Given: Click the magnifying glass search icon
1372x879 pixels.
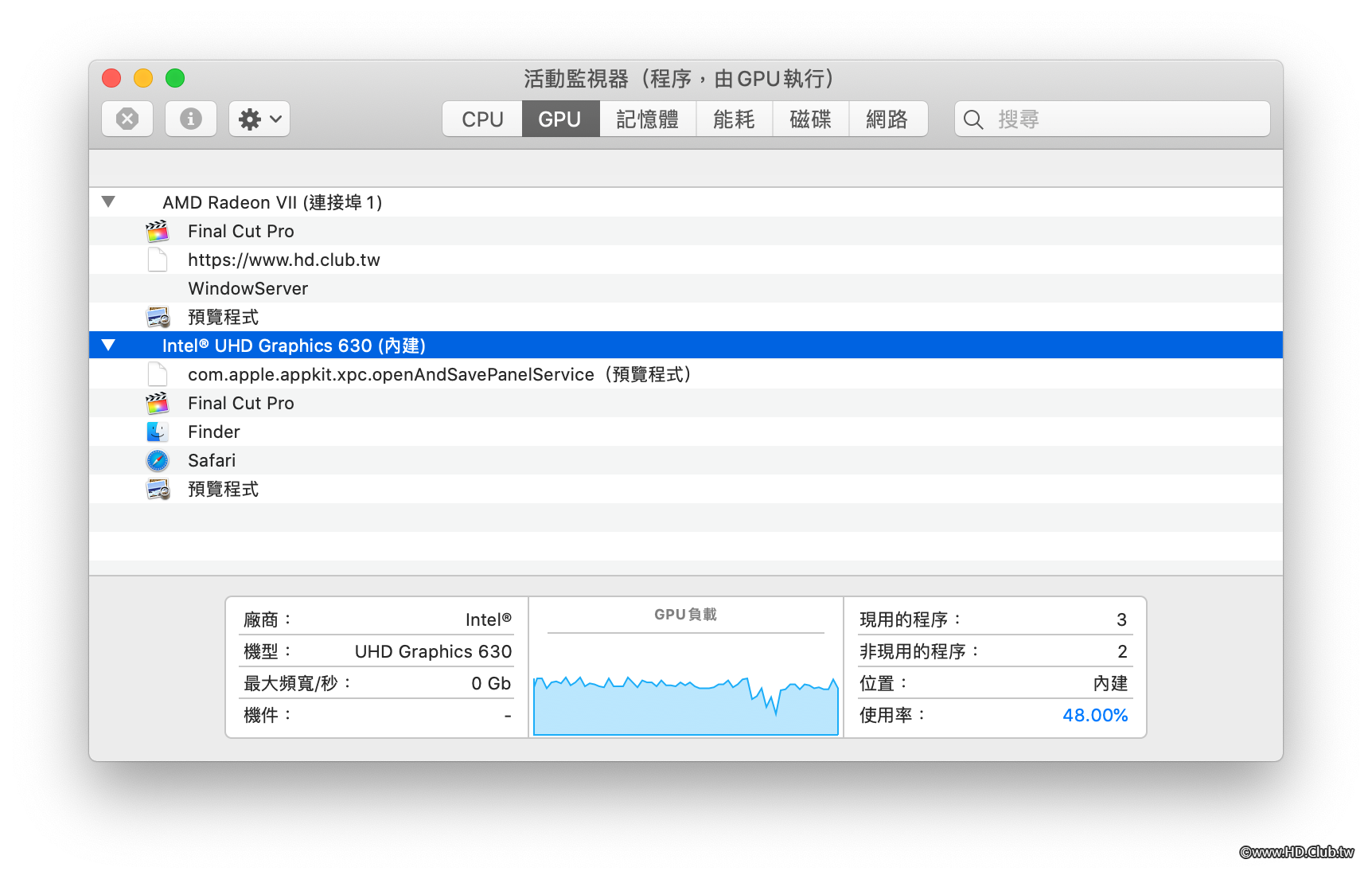Looking at the screenshot, I should pos(973,119).
